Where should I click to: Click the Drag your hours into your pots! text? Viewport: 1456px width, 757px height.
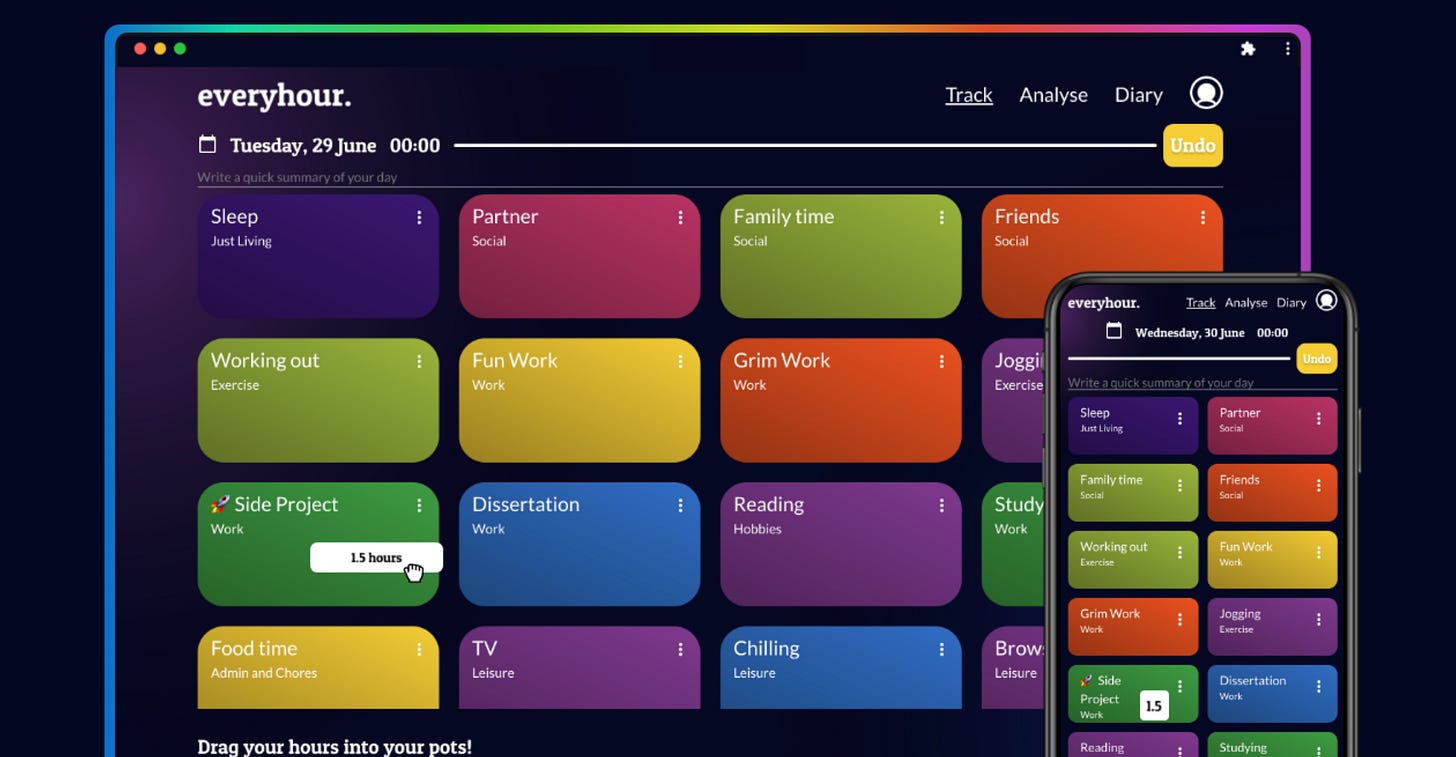click(334, 747)
